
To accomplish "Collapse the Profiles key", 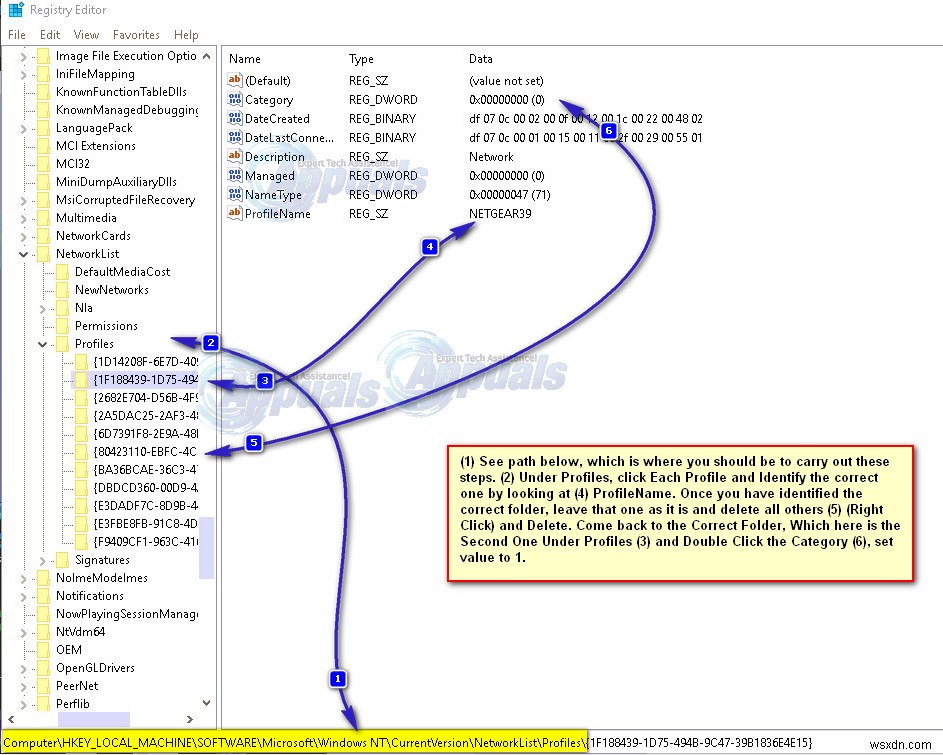I will (x=43, y=343).
